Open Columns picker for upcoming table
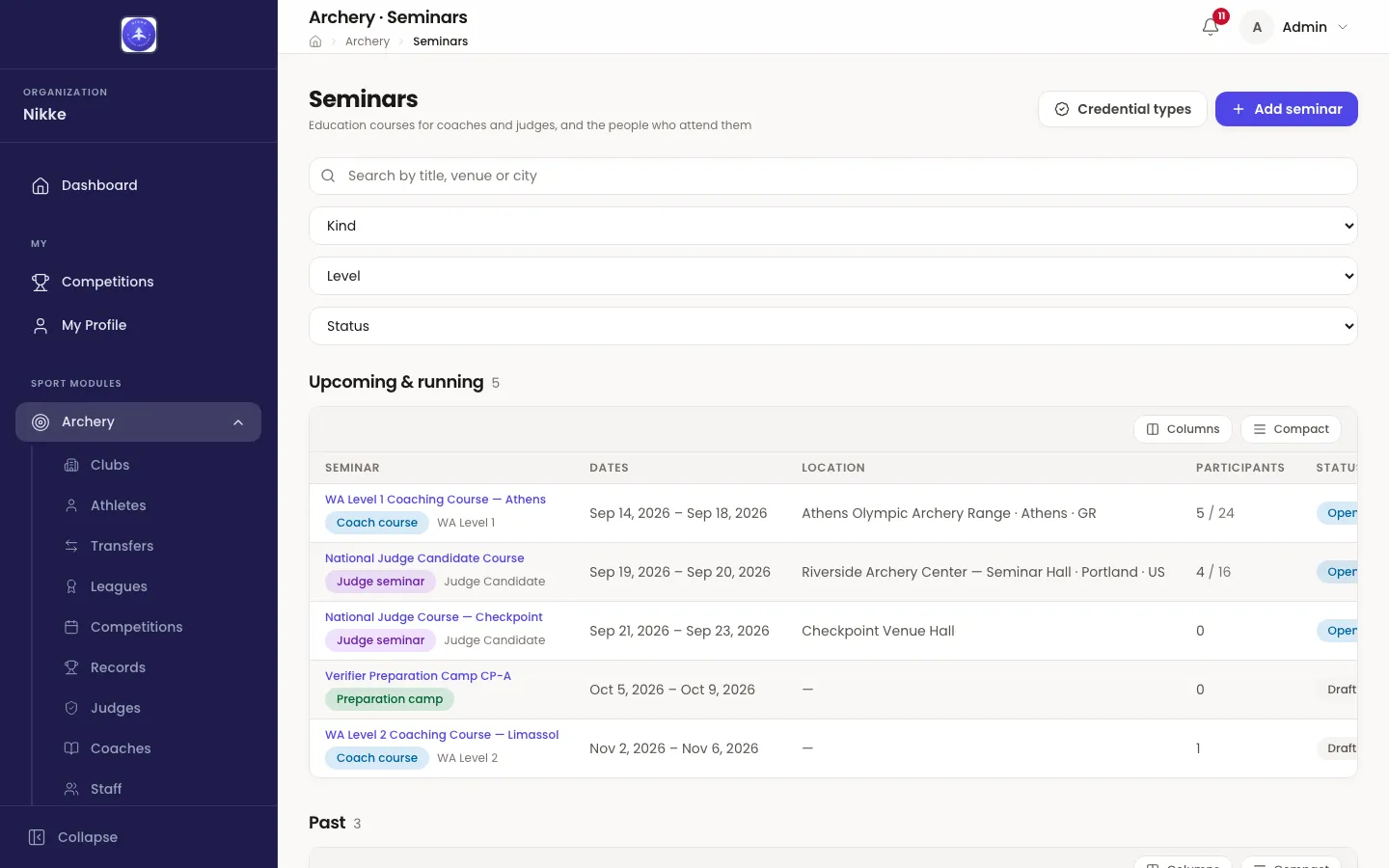 coord(1183,429)
